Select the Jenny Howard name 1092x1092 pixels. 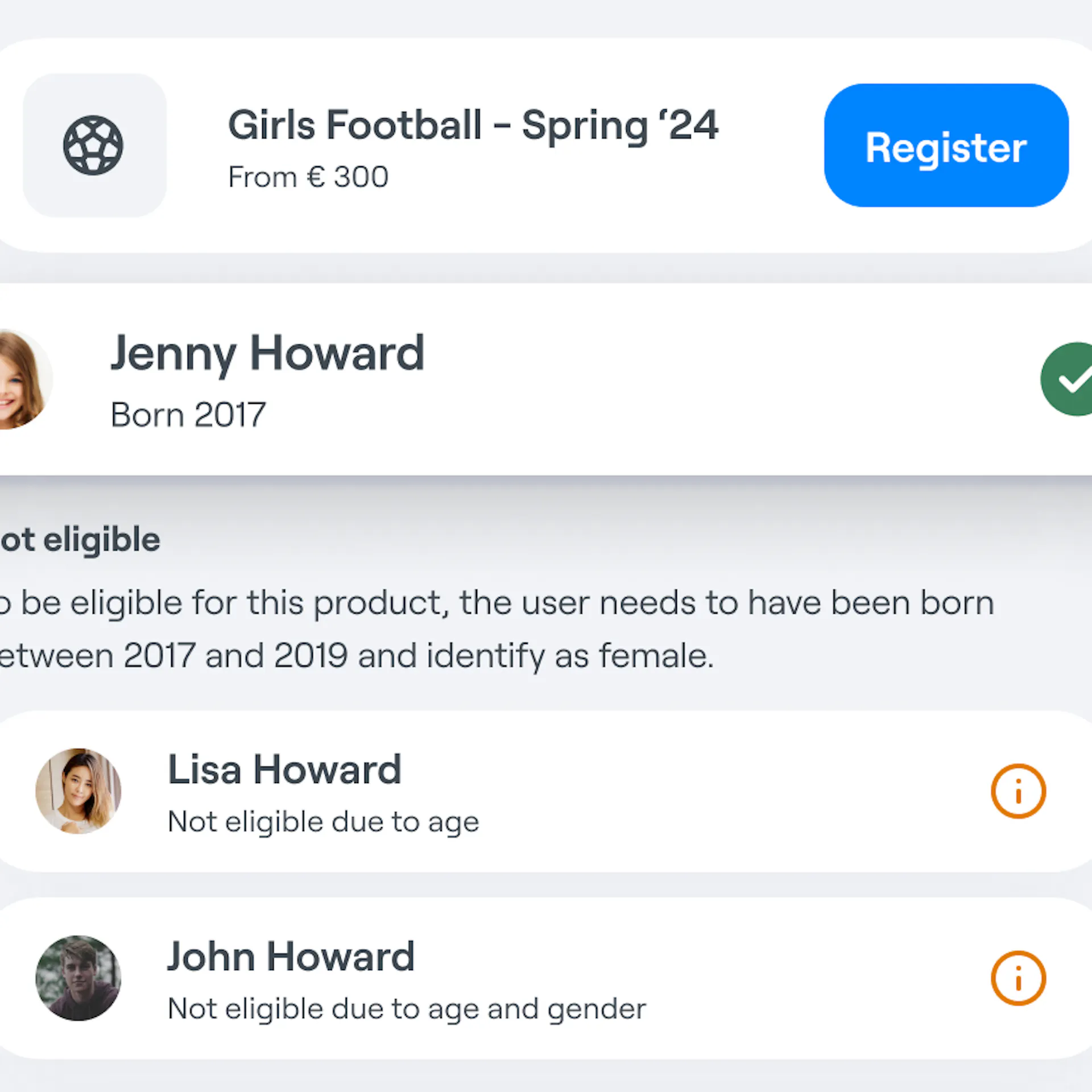click(x=267, y=354)
